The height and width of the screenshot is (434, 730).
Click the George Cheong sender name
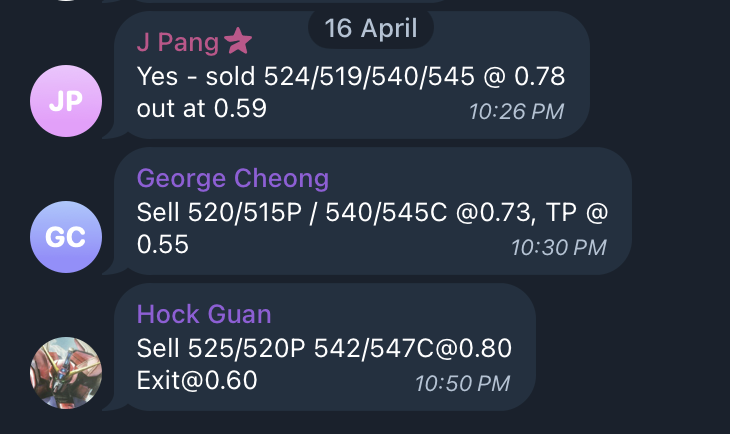click(233, 178)
